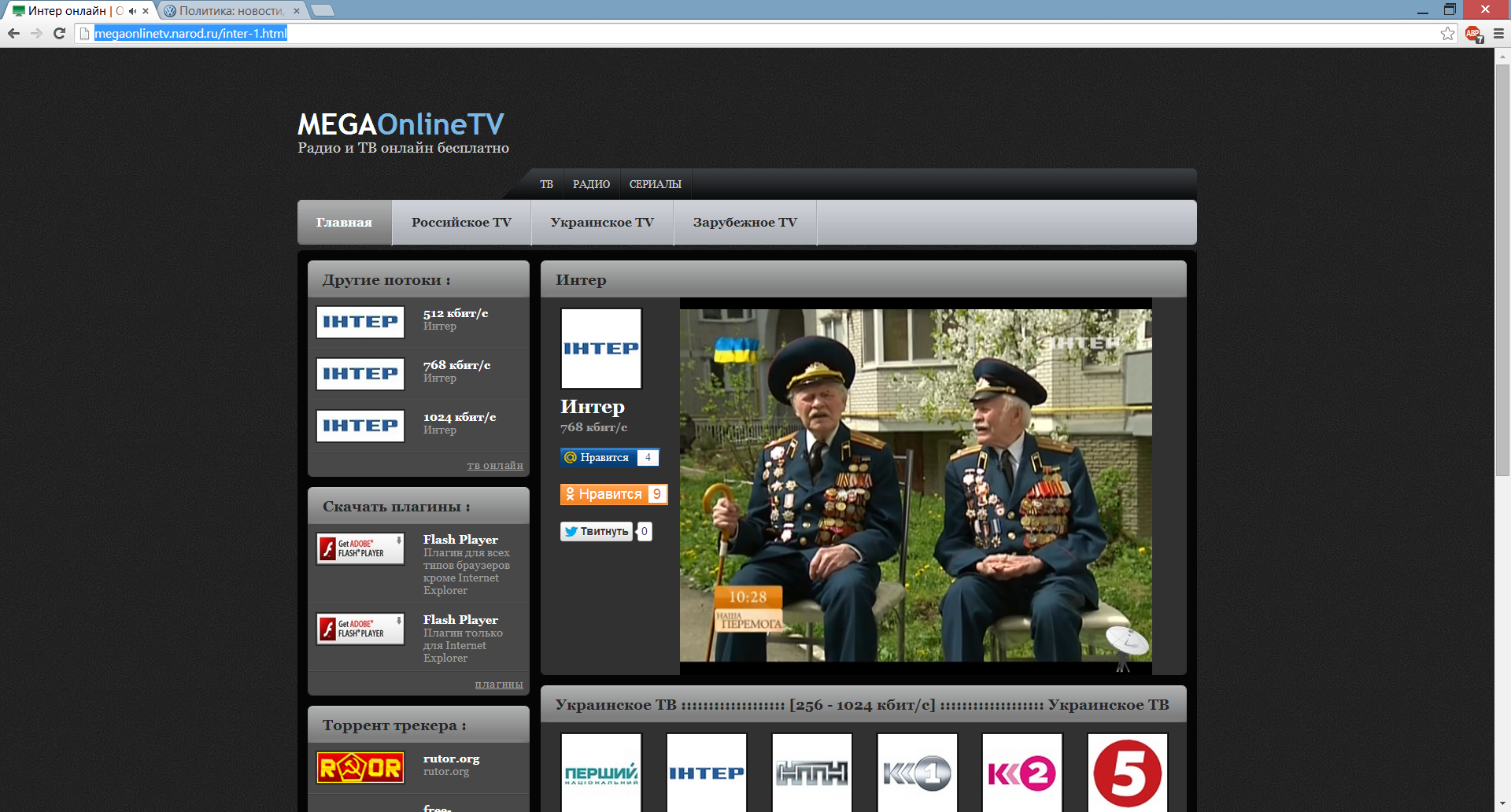Click Интер logo for 768 кбит/с stream
This screenshot has height=812, width=1511.
[x=360, y=374]
